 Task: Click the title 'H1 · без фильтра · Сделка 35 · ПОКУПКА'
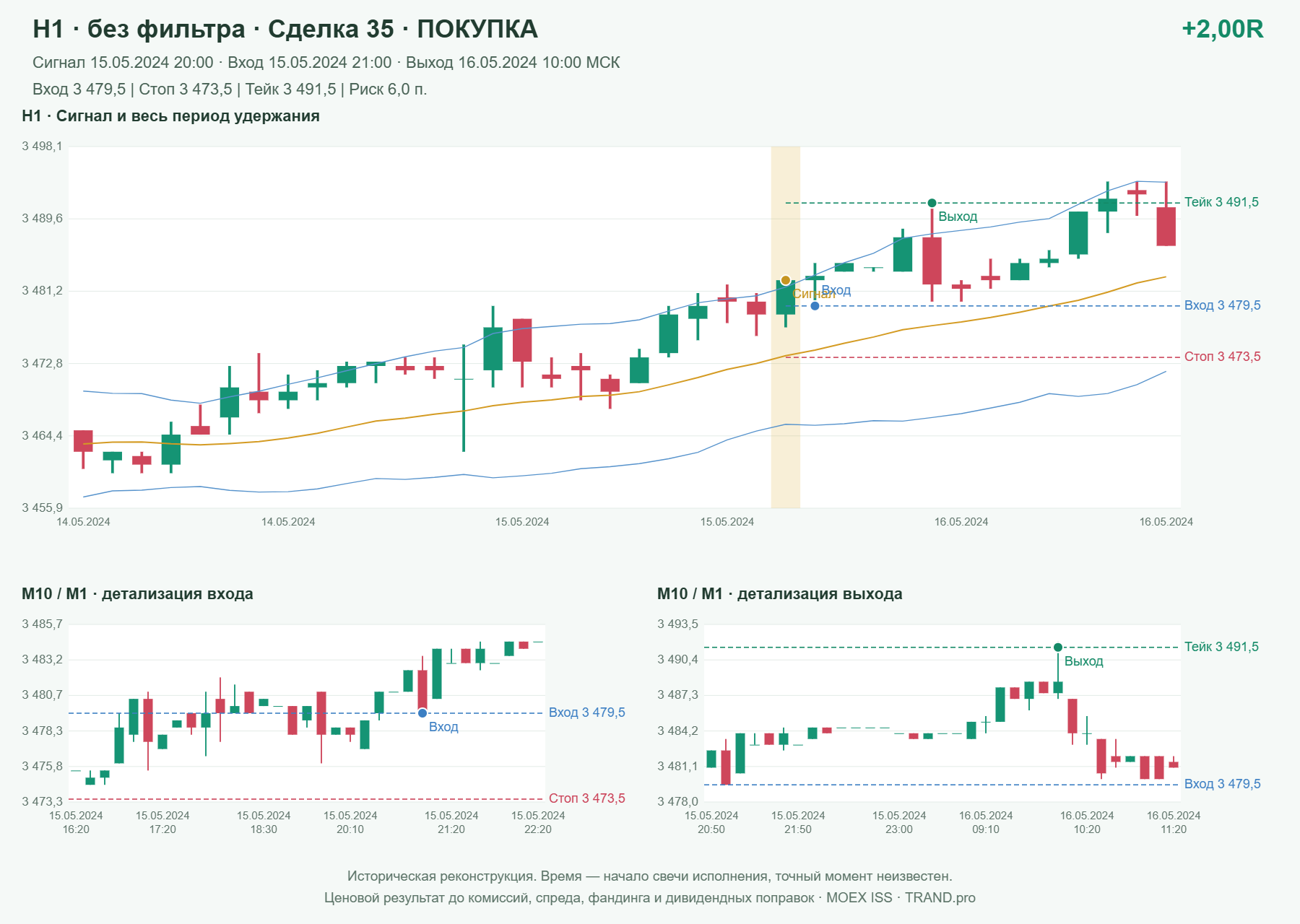pos(285,29)
